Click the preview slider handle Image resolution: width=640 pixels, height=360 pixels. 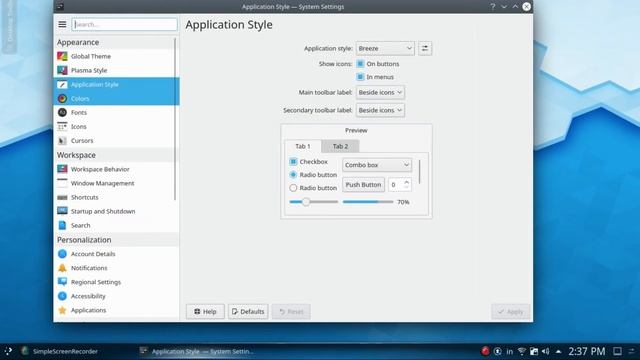pos(306,202)
